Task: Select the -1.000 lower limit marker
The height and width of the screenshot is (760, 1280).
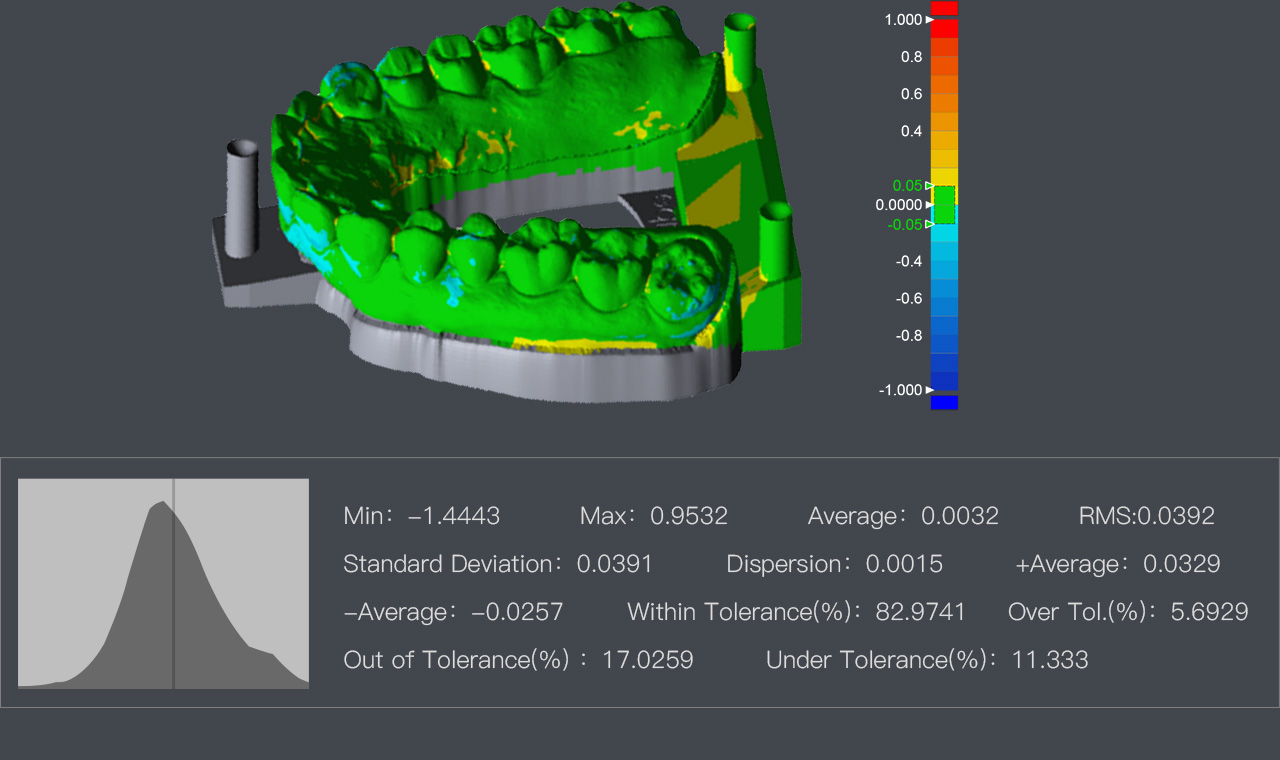Action: [929, 390]
